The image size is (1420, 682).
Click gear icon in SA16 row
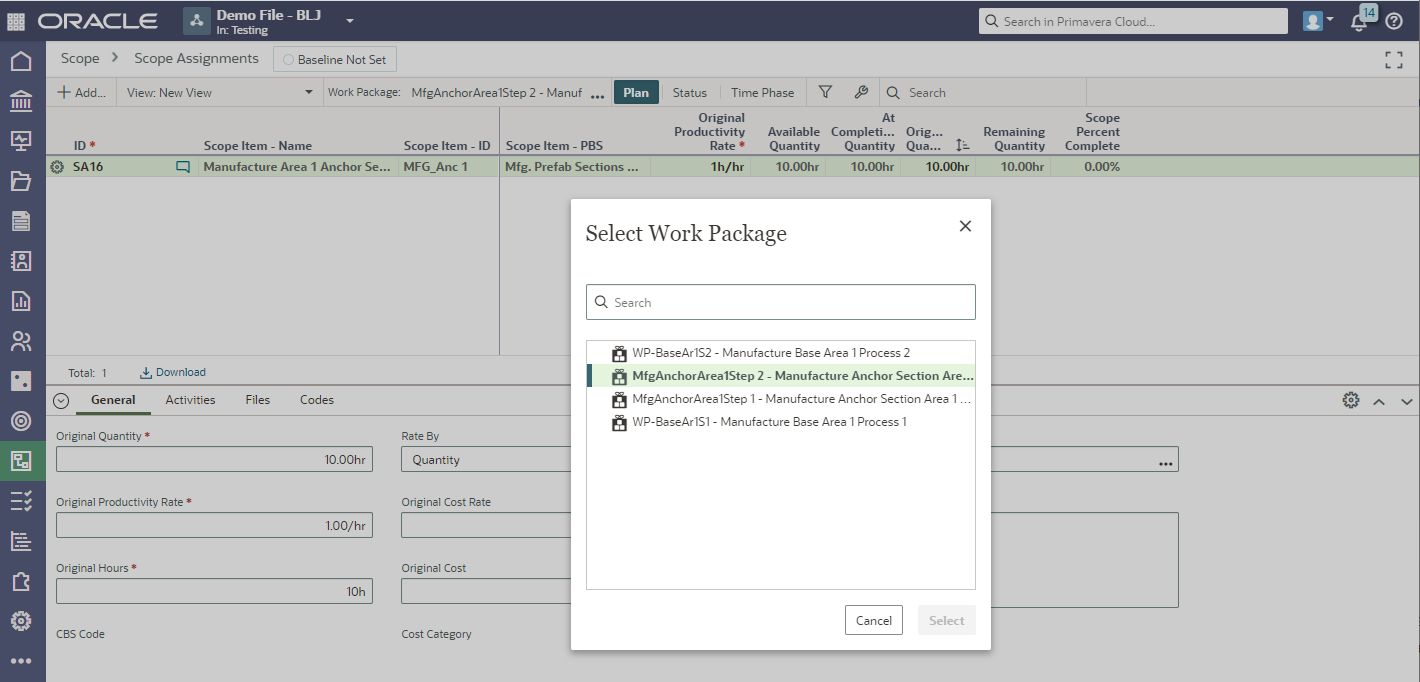(57, 167)
